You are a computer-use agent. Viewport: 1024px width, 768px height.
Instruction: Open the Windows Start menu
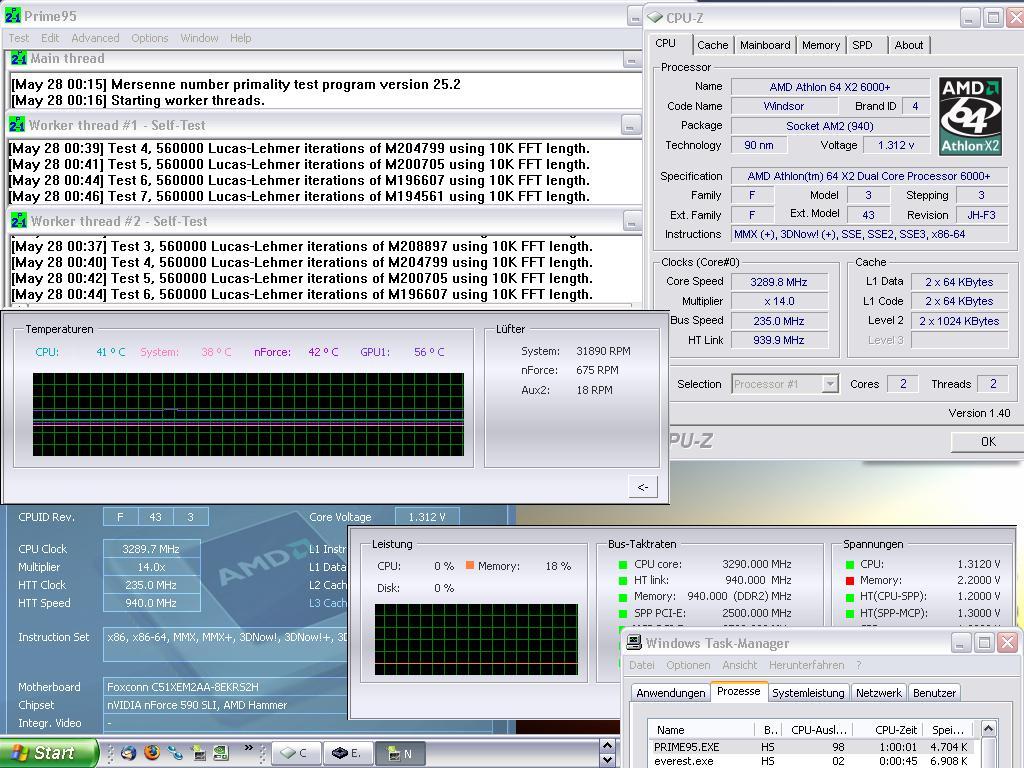(x=49, y=753)
